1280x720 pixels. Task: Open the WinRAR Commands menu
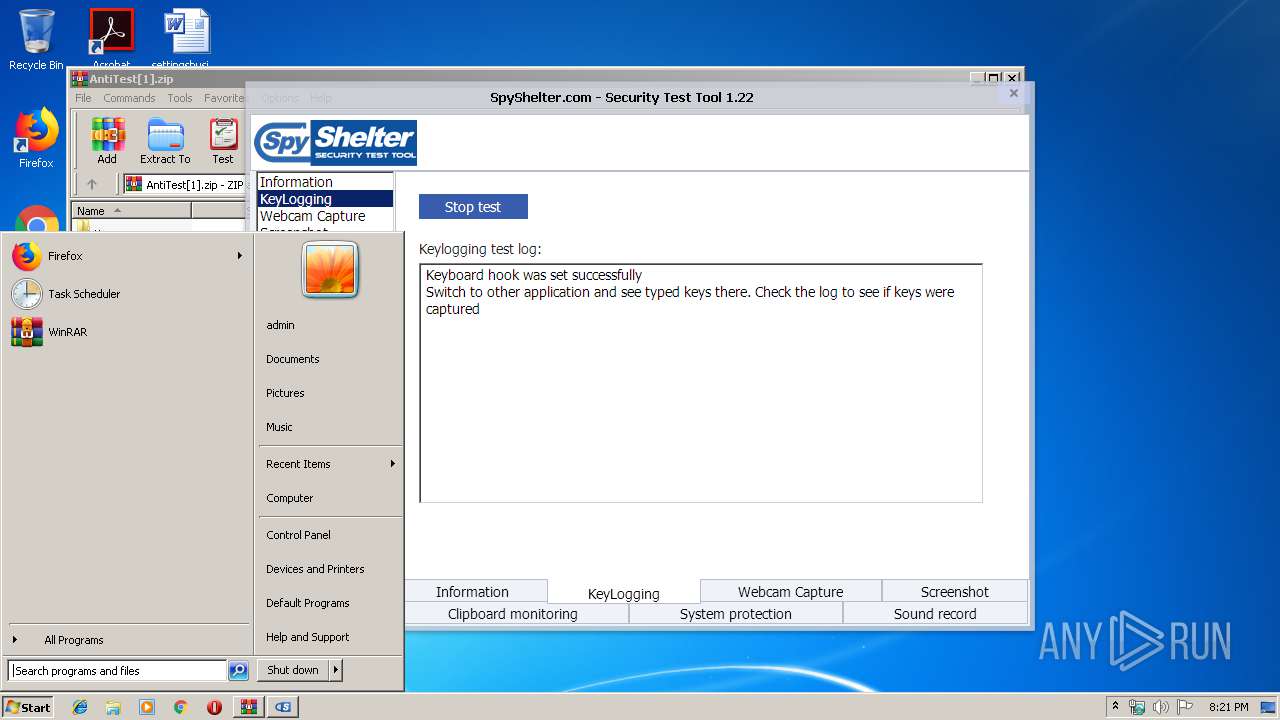[x=129, y=98]
